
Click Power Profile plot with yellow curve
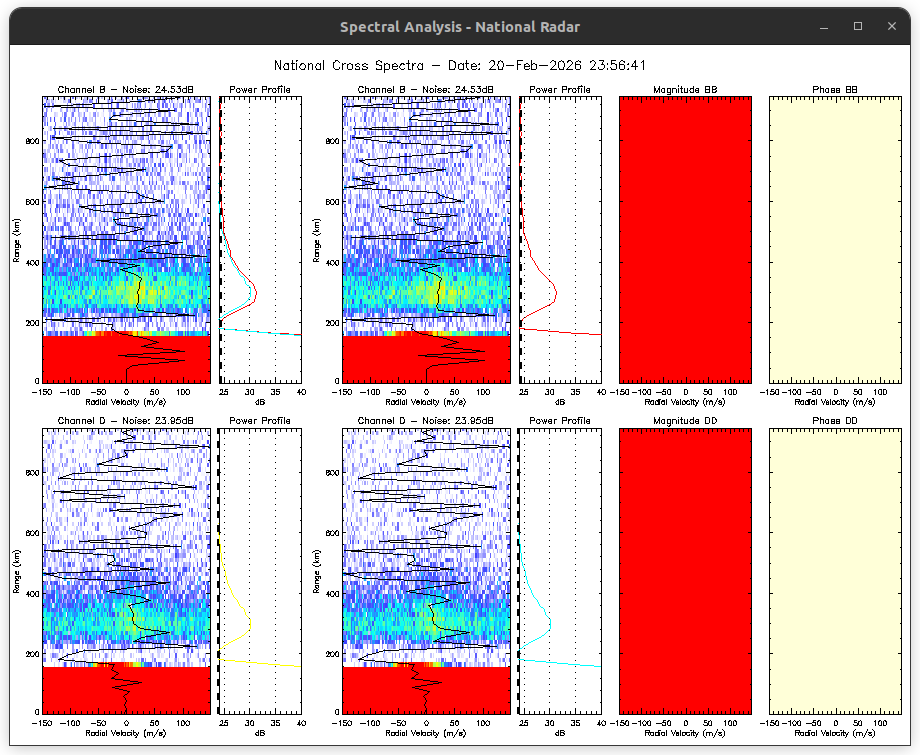pyautogui.click(x=260, y=569)
